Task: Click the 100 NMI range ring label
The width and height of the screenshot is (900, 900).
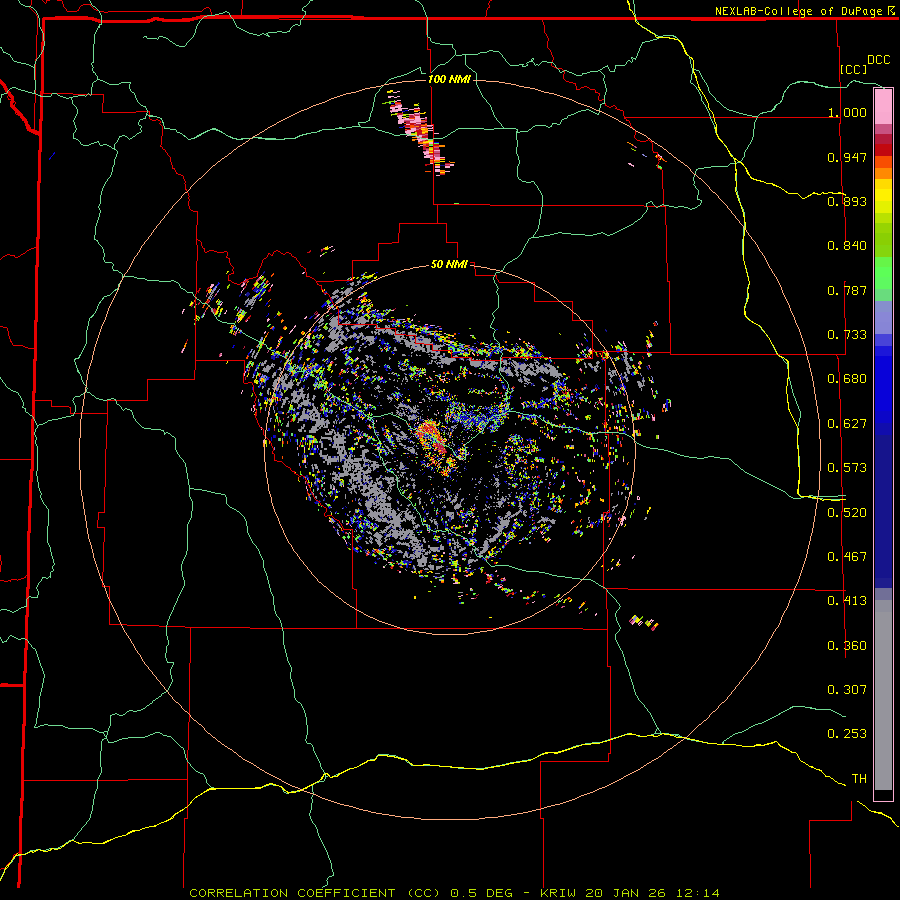Action: click(x=449, y=79)
